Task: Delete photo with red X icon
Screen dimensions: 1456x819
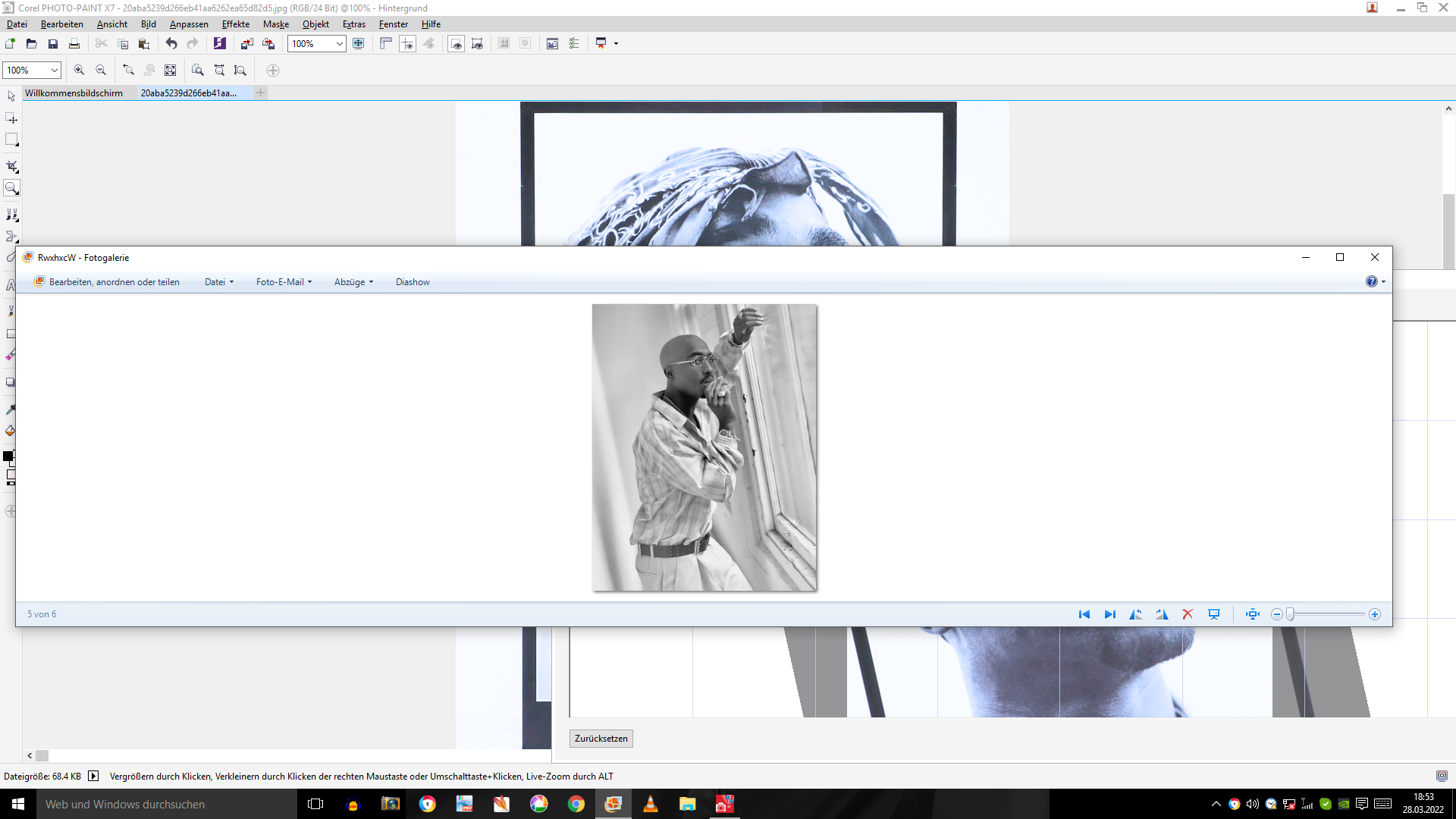Action: tap(1188, 614)
